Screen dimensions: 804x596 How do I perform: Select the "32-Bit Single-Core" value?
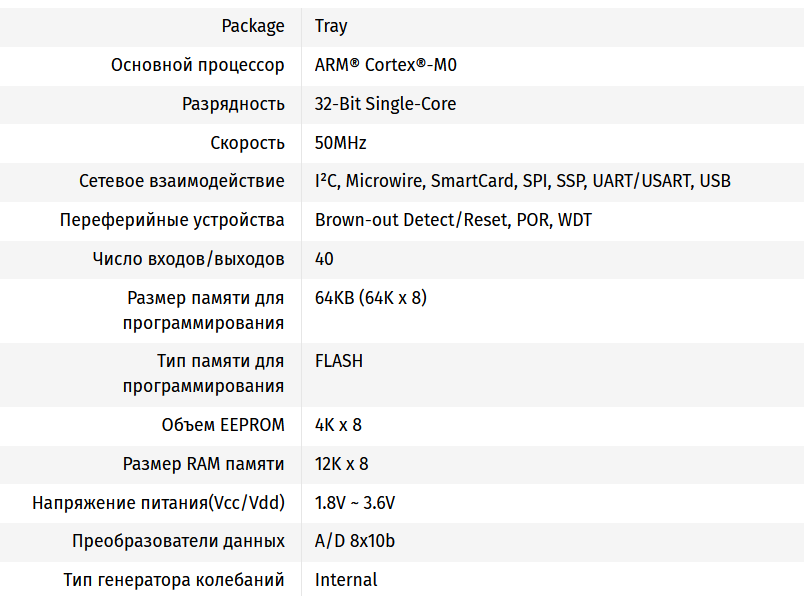tap(385, 104)
